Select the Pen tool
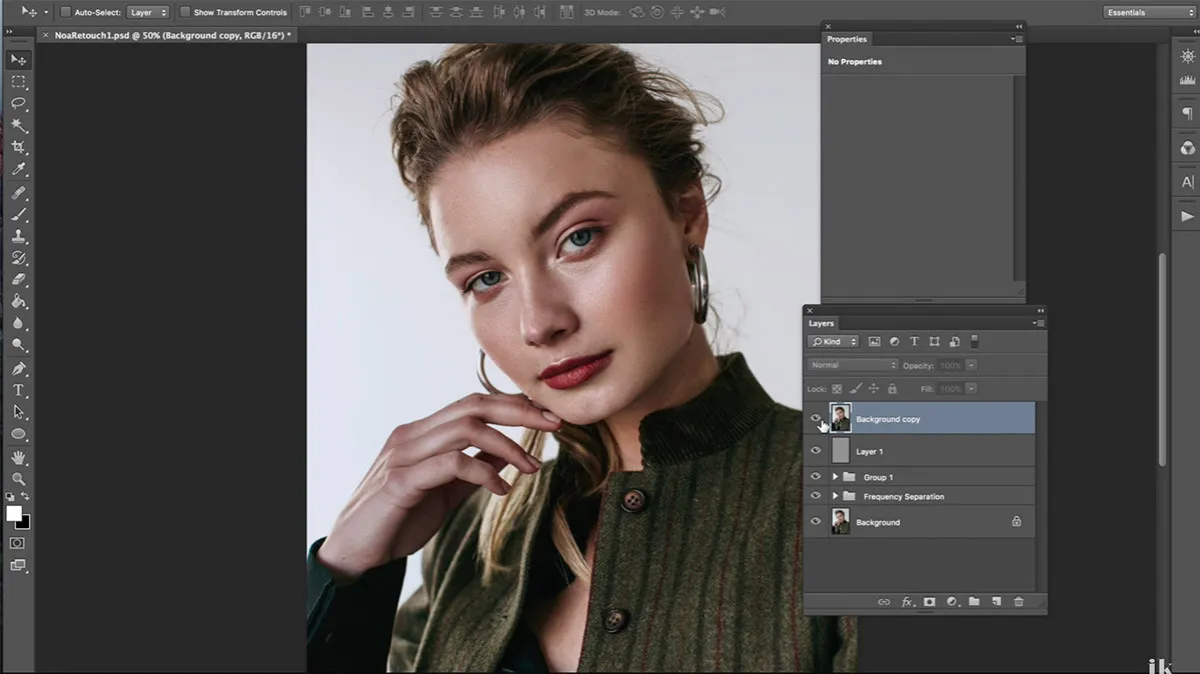 tap(18, 369)
